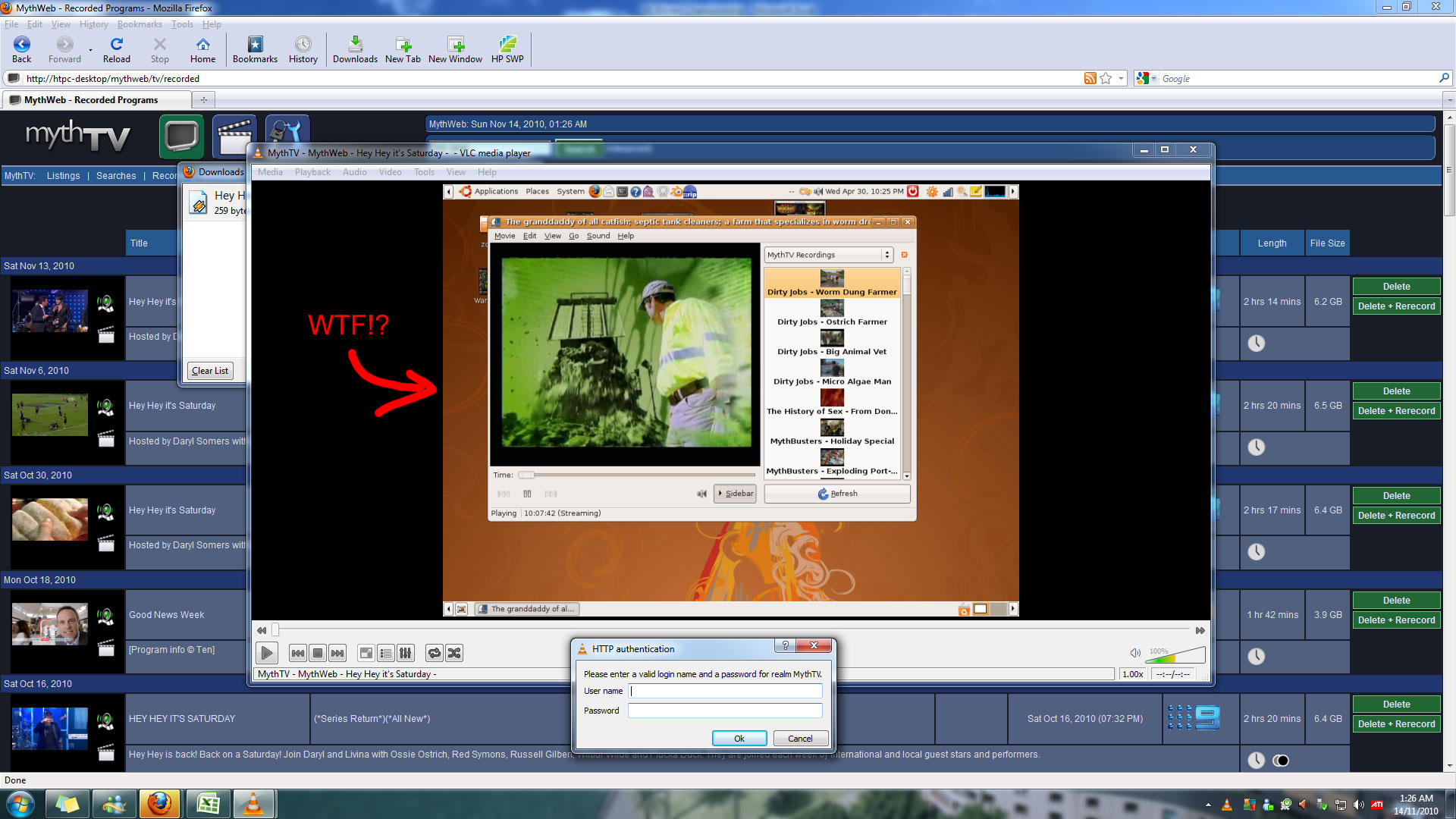
Task: Click Delete + Rerecord for 3.9 GB recording
Action: click(1396, 620)
